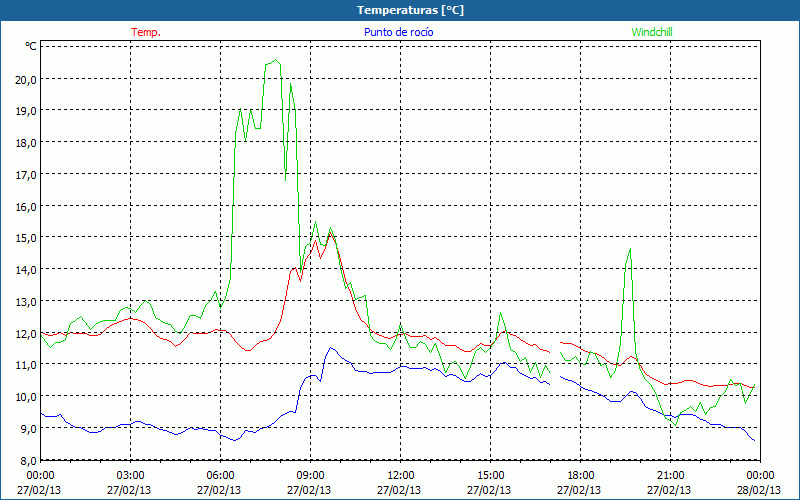Click the 15:00 time axis label
800x500 pixels.
point(490,476)
